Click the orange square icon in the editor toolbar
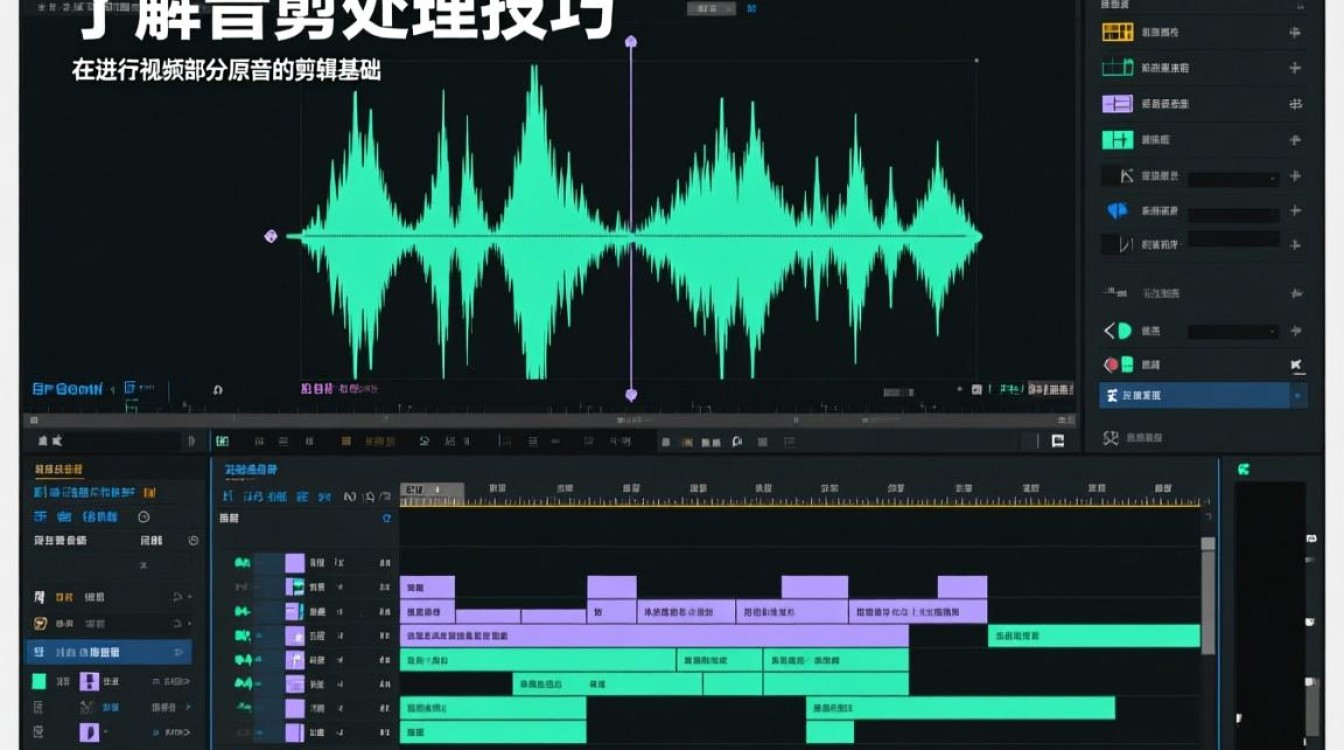Screen dimensions: 1344x750 (x=346, y=441)
